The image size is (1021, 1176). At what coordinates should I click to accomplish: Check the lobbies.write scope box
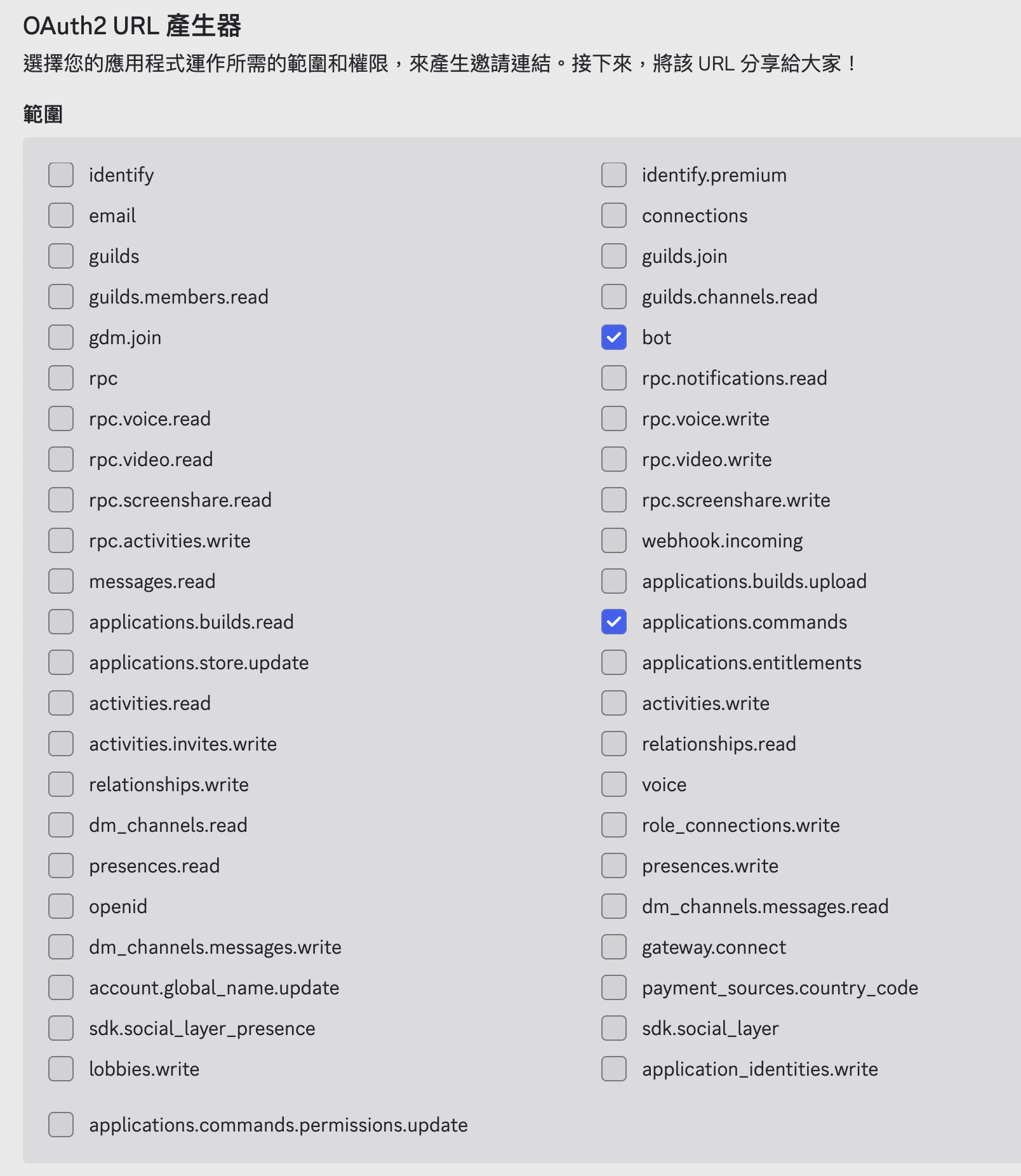point(61,1069)
